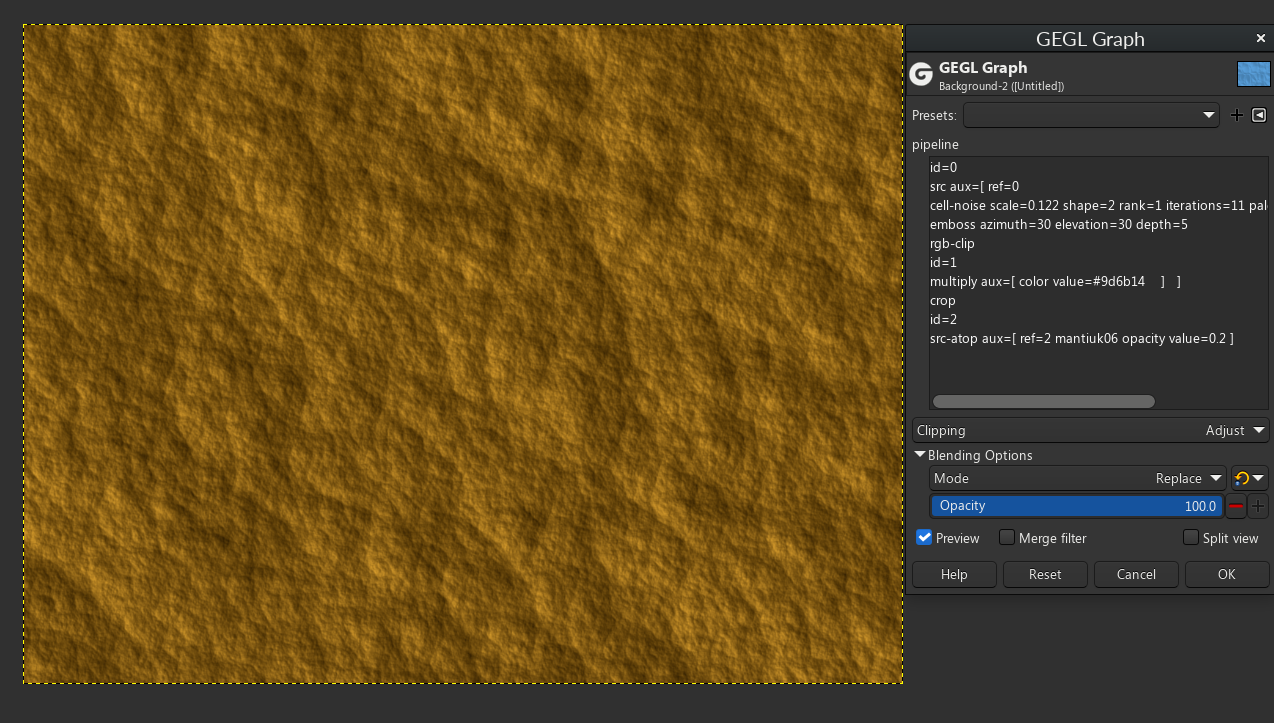1274x723 pixels.
Task: Click the GEGL logo icon in the dialog header
Action: click(x=921, y=75)
